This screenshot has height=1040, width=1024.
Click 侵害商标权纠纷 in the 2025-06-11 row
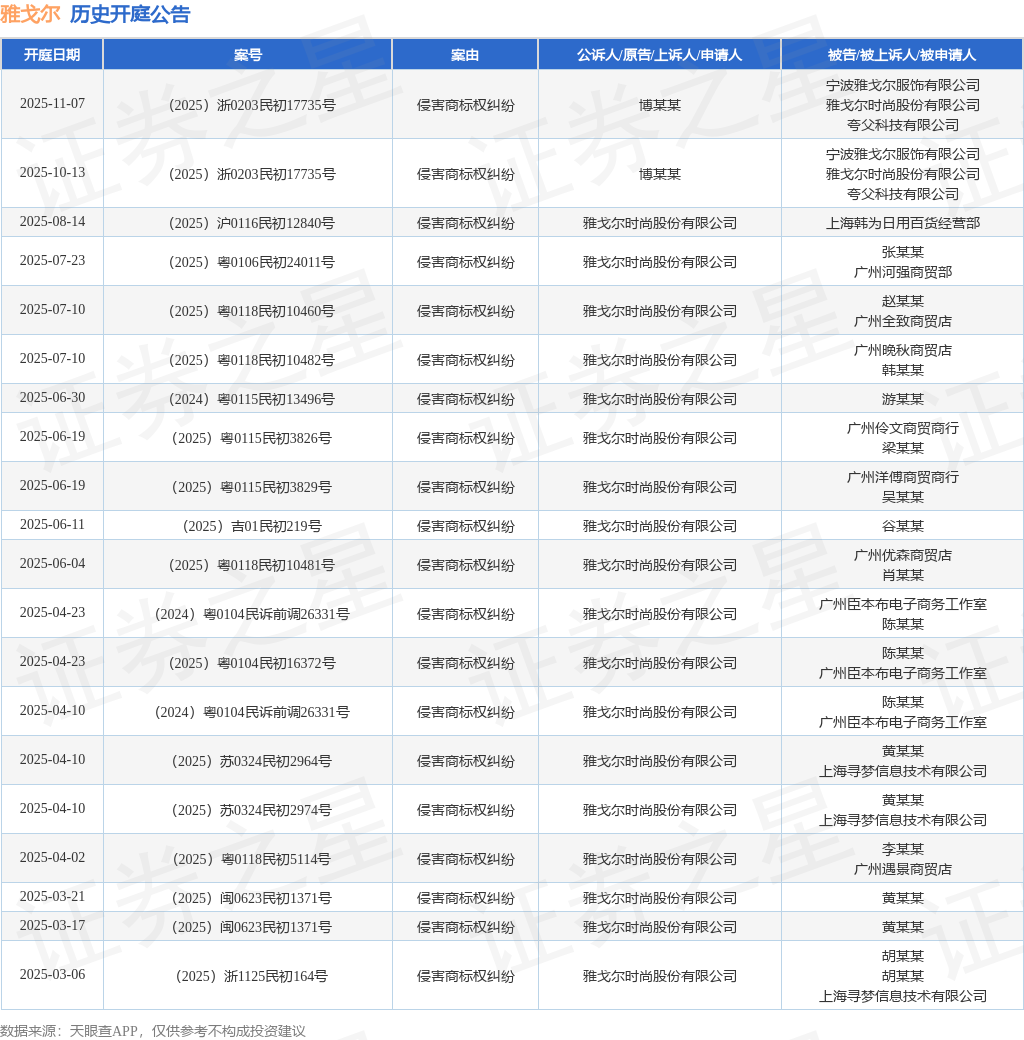[465, 527]
